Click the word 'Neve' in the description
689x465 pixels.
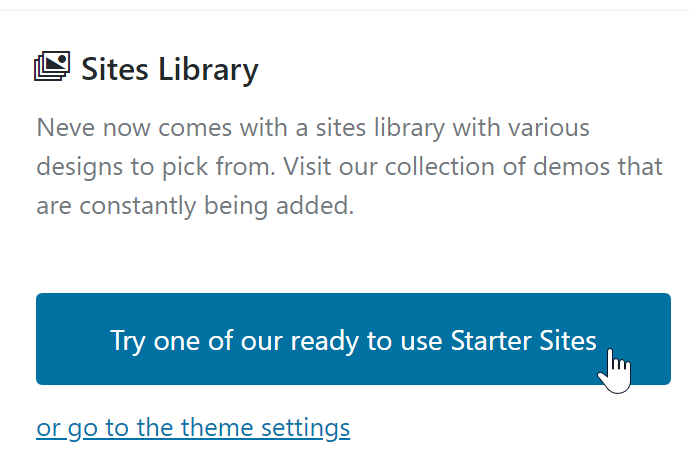point(63,129)
